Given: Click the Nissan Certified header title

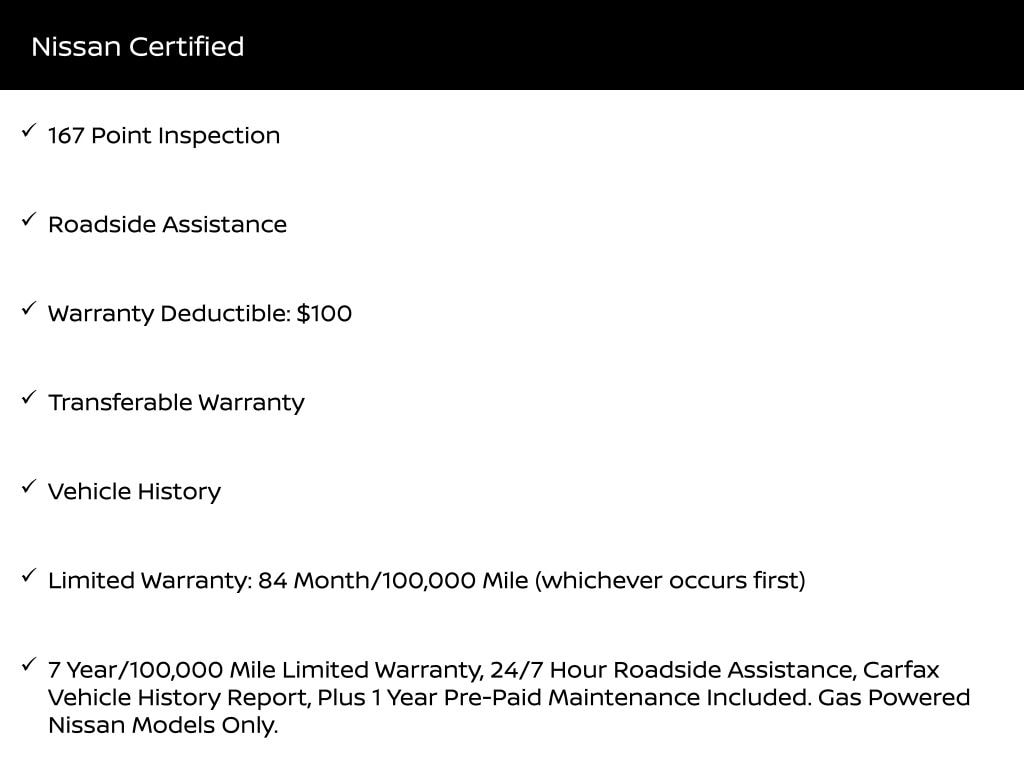Looking at the screenshot, I should [137, 47].
